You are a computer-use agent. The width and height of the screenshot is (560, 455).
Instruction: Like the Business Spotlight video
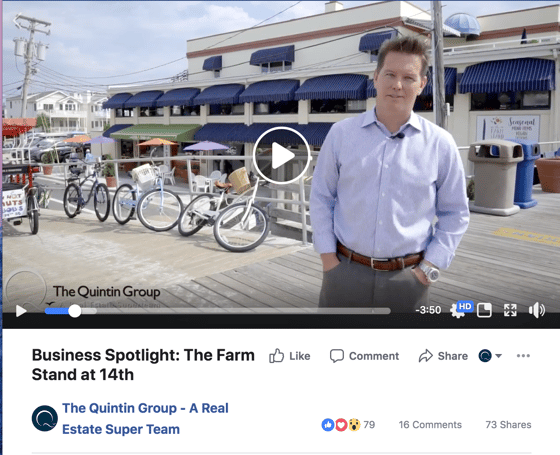tap(290, 356)
